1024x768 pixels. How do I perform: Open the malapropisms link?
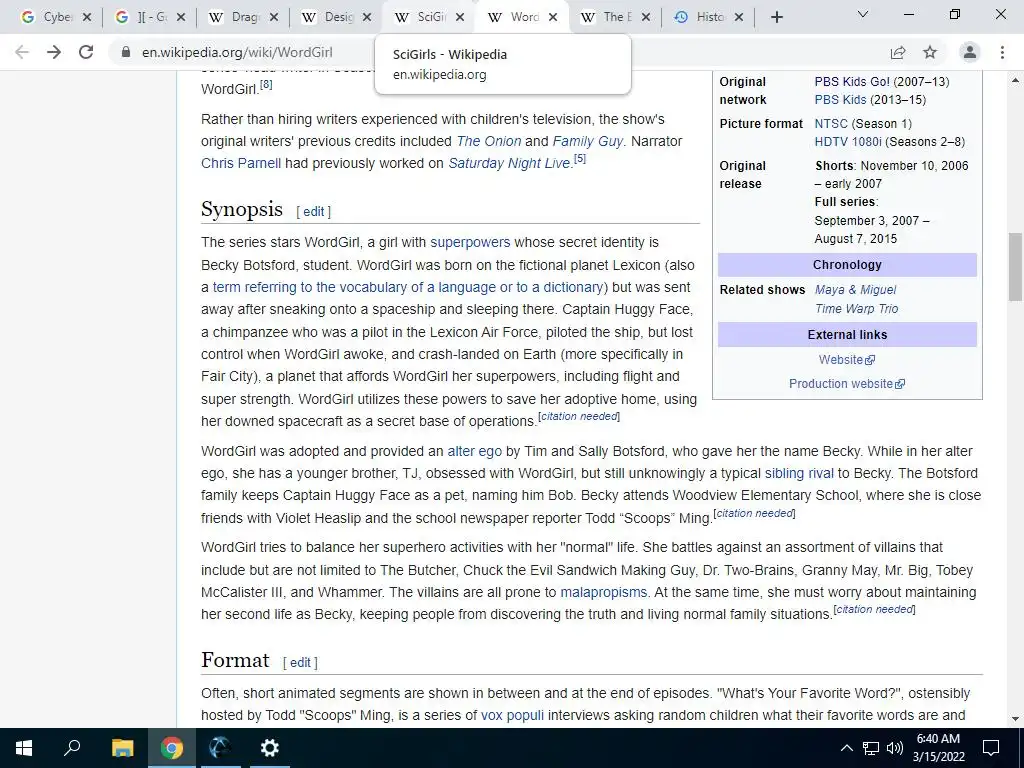click(603, 592)
